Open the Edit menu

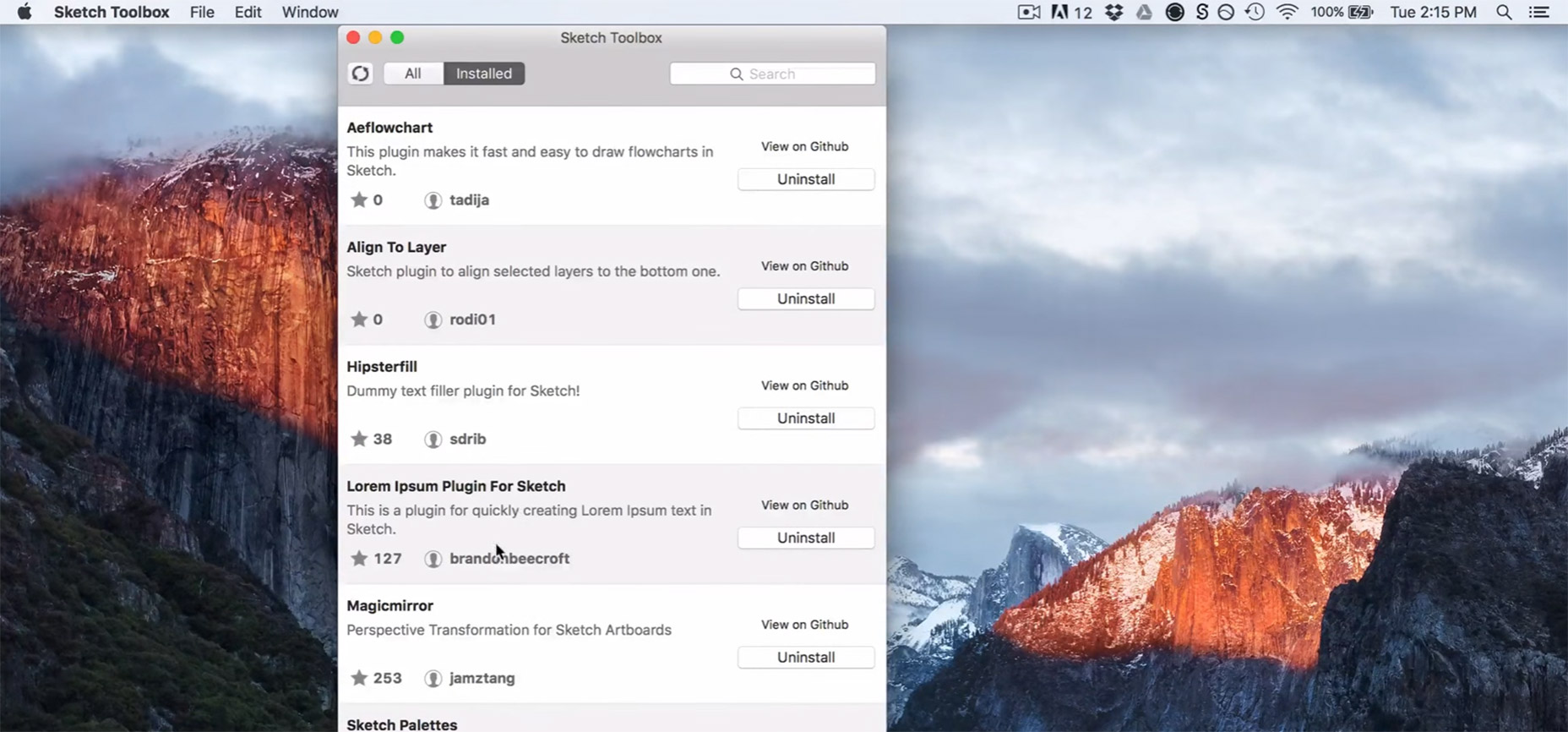point(248,12)
